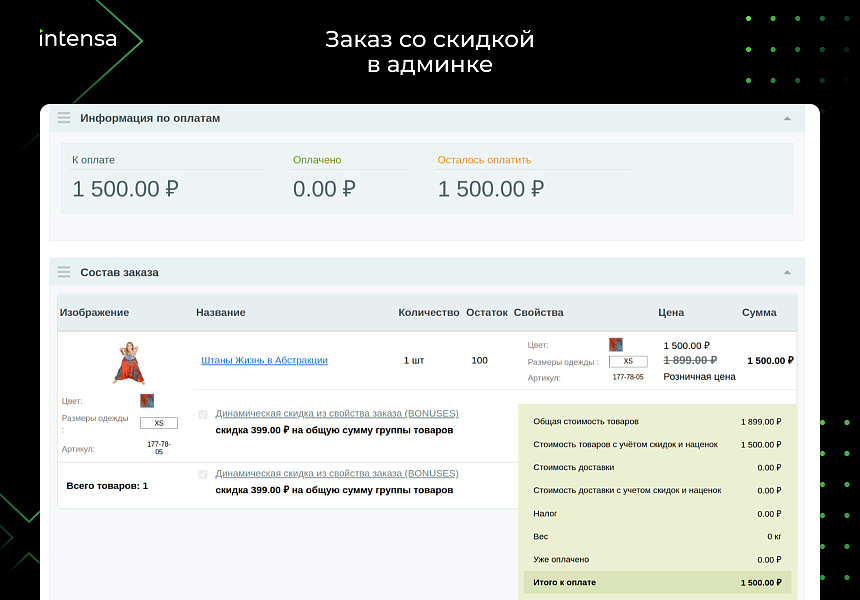The height and width of the screenshot is (600, 860).
Task: Collapse the Состав заказа panel
Action: 786,271
